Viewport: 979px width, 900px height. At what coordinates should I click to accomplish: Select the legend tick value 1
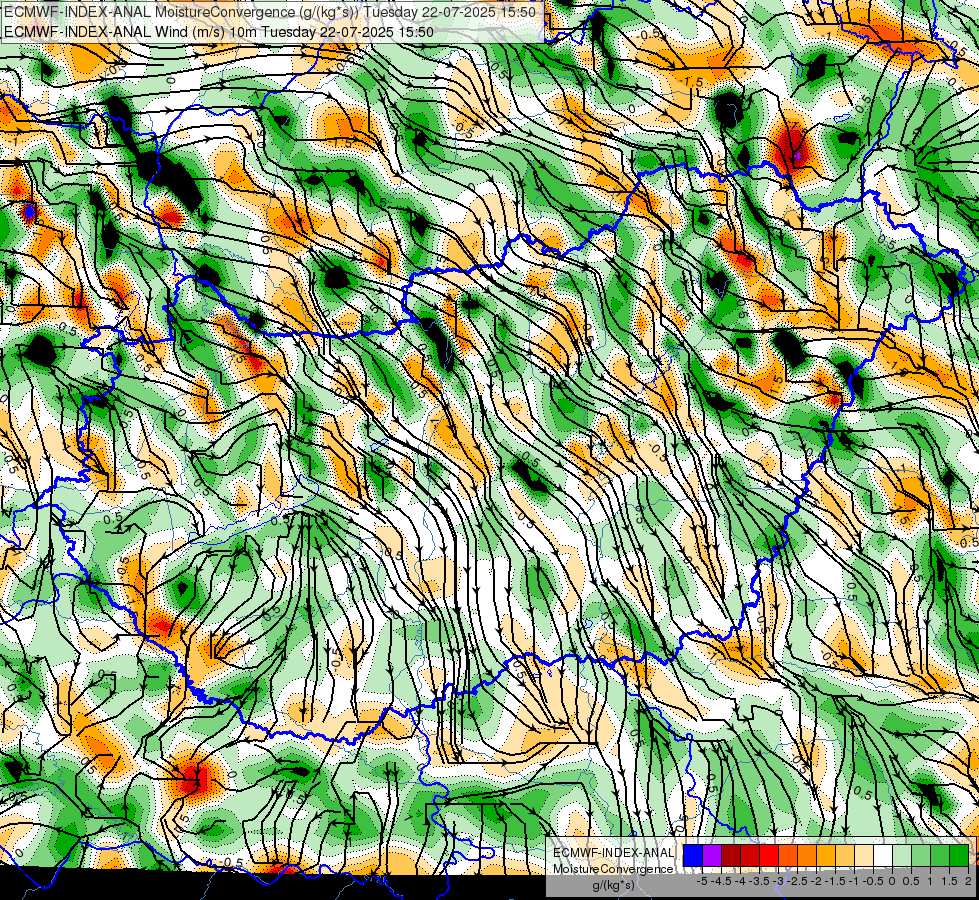(x=930, y=881)
